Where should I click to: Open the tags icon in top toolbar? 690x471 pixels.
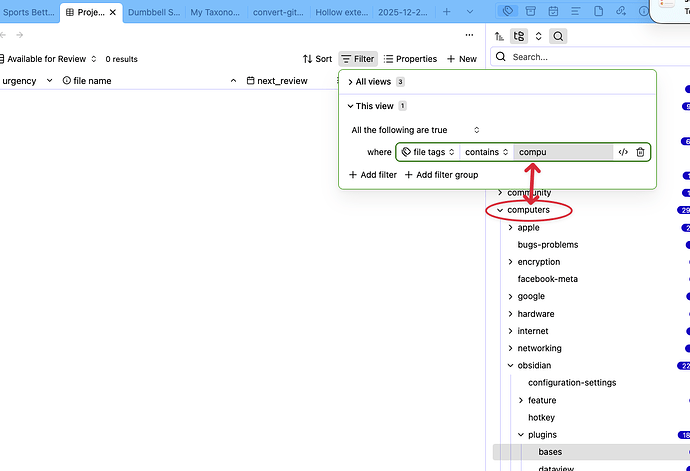tap(509, 11)
